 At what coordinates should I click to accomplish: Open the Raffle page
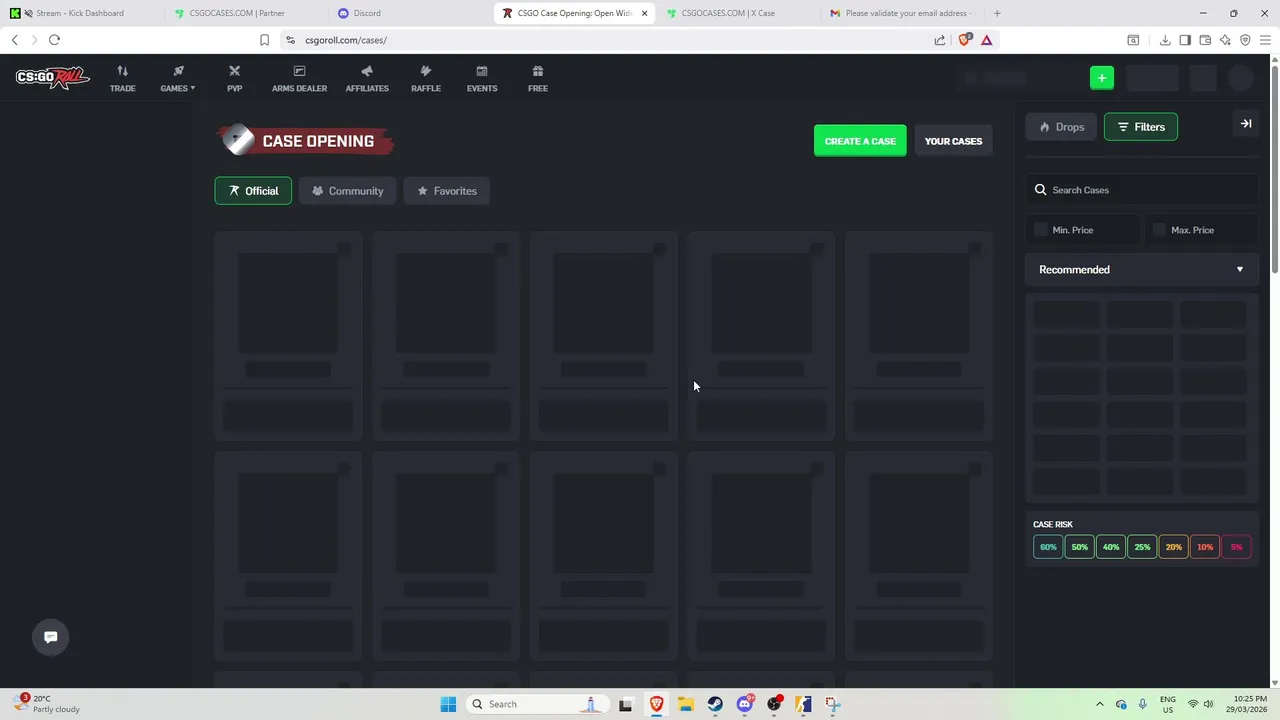click(426, 78)
